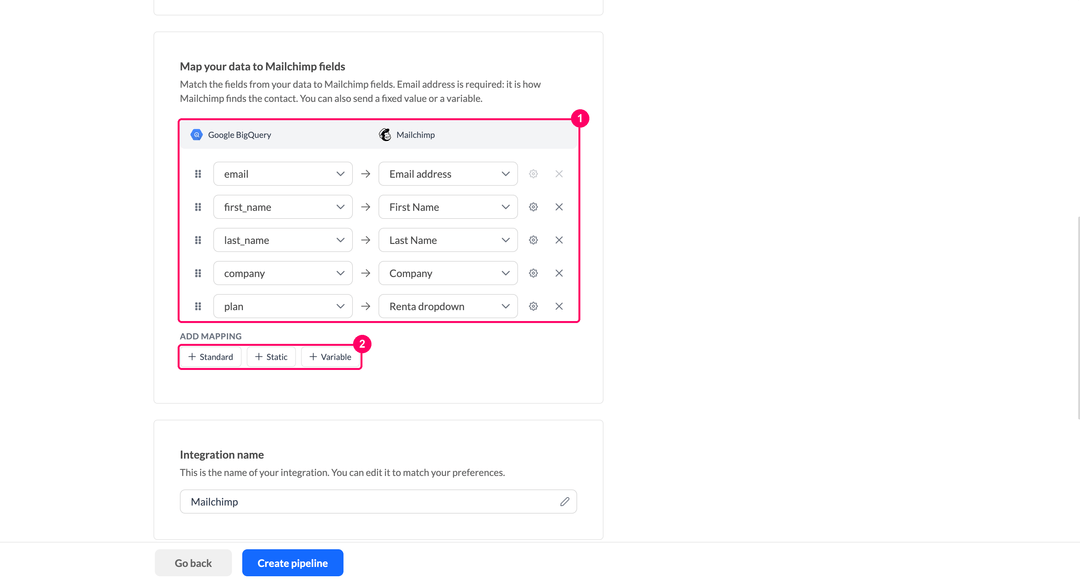Grab the drag handle of the company row
Viewport: 1080px width, 583px height.
pyautogui.click(x=198, y=273)
